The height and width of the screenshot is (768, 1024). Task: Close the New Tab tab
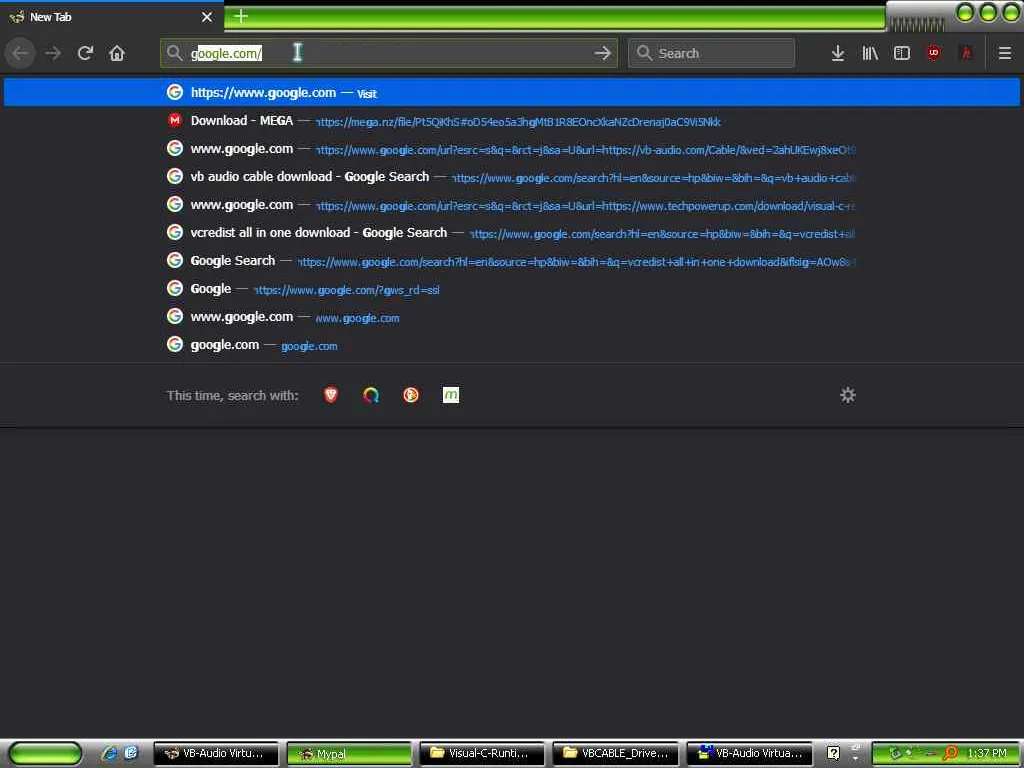click(207, 17)
